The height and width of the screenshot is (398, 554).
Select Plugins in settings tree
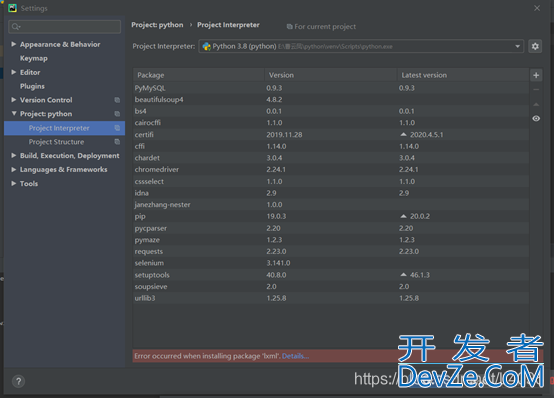click(x=32, y=86)
